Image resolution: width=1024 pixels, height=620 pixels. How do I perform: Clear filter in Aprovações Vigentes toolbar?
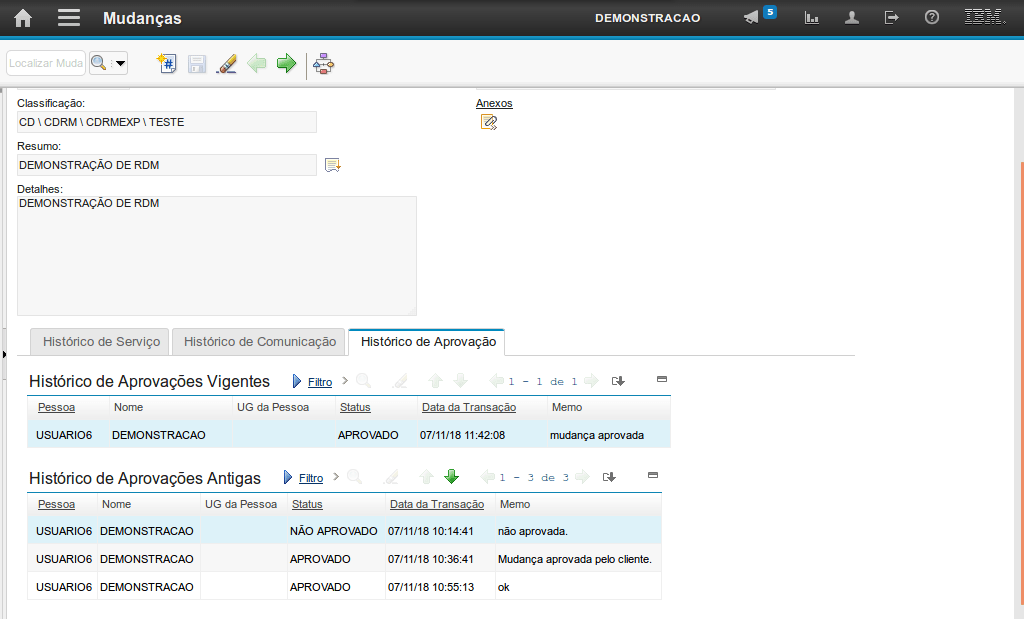tap(400, 381)
